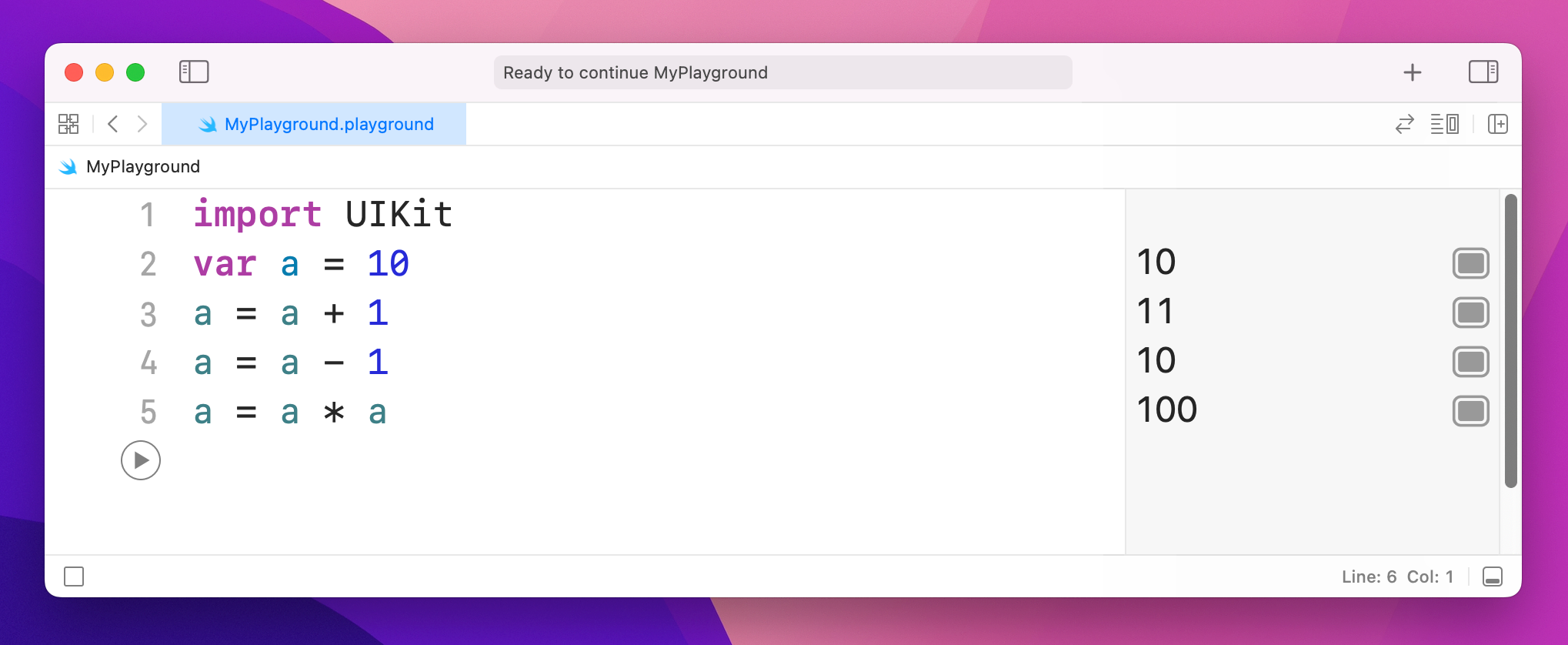The image size is (1568, 645).
Task: Click the swap arrows review icon
Action: (1404, 124)
